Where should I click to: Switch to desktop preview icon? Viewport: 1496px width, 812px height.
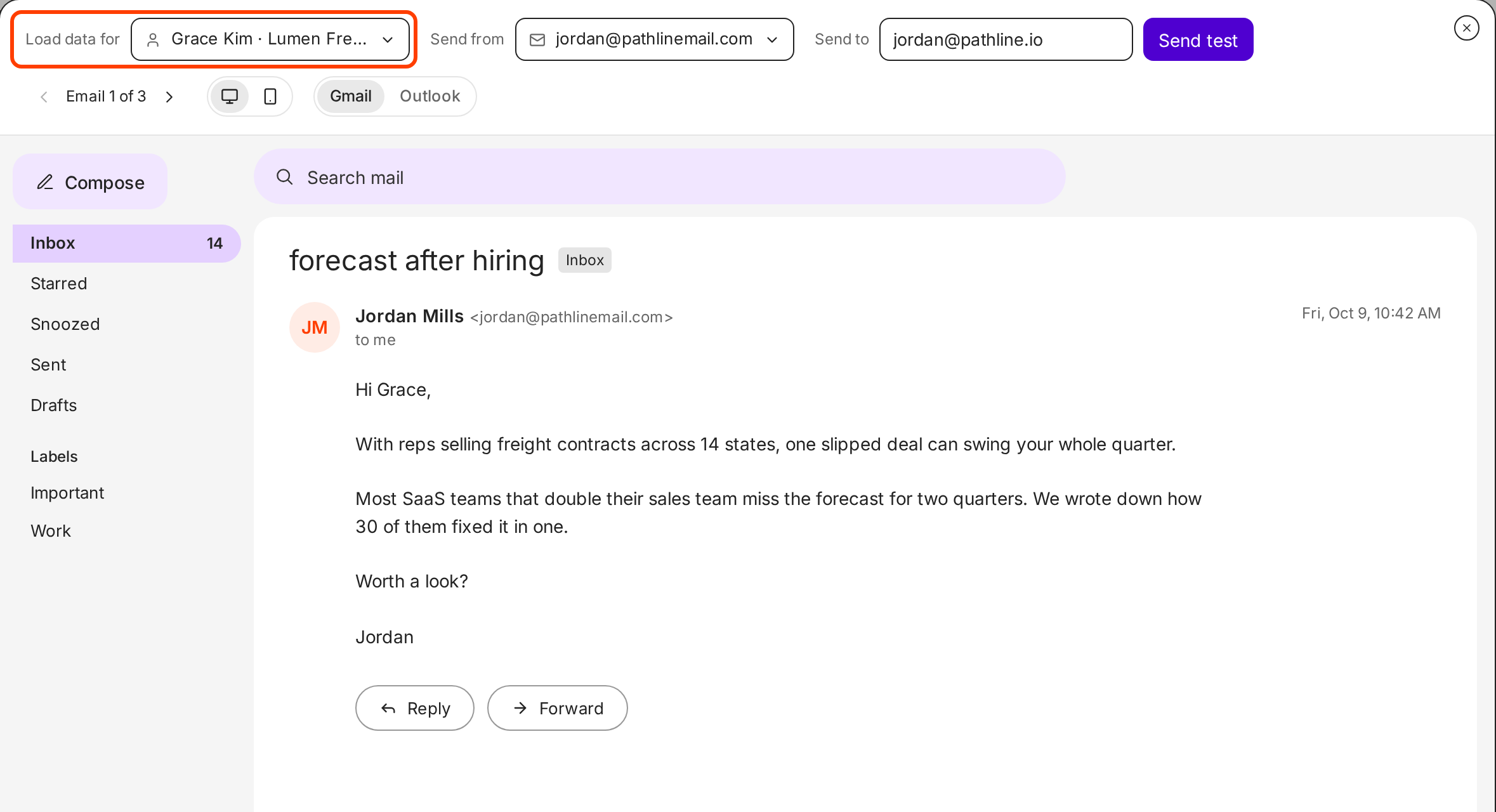click(229, 96)
